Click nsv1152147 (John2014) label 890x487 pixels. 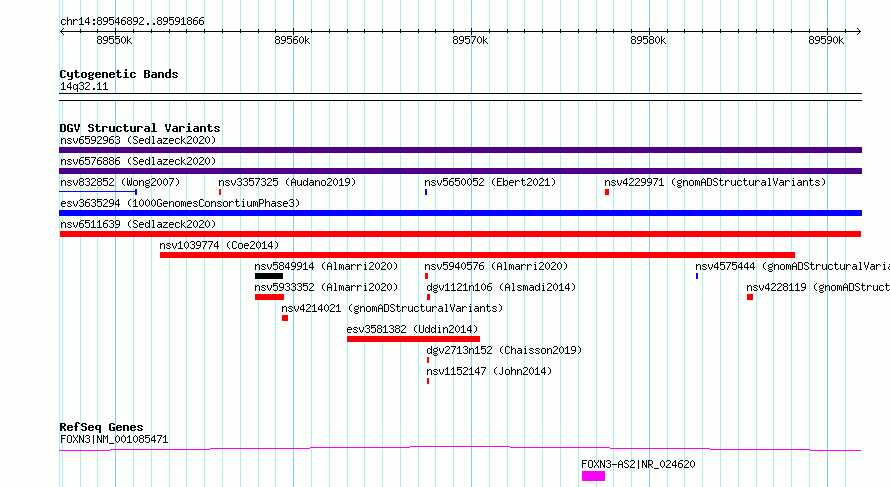(x=489, y=371)
